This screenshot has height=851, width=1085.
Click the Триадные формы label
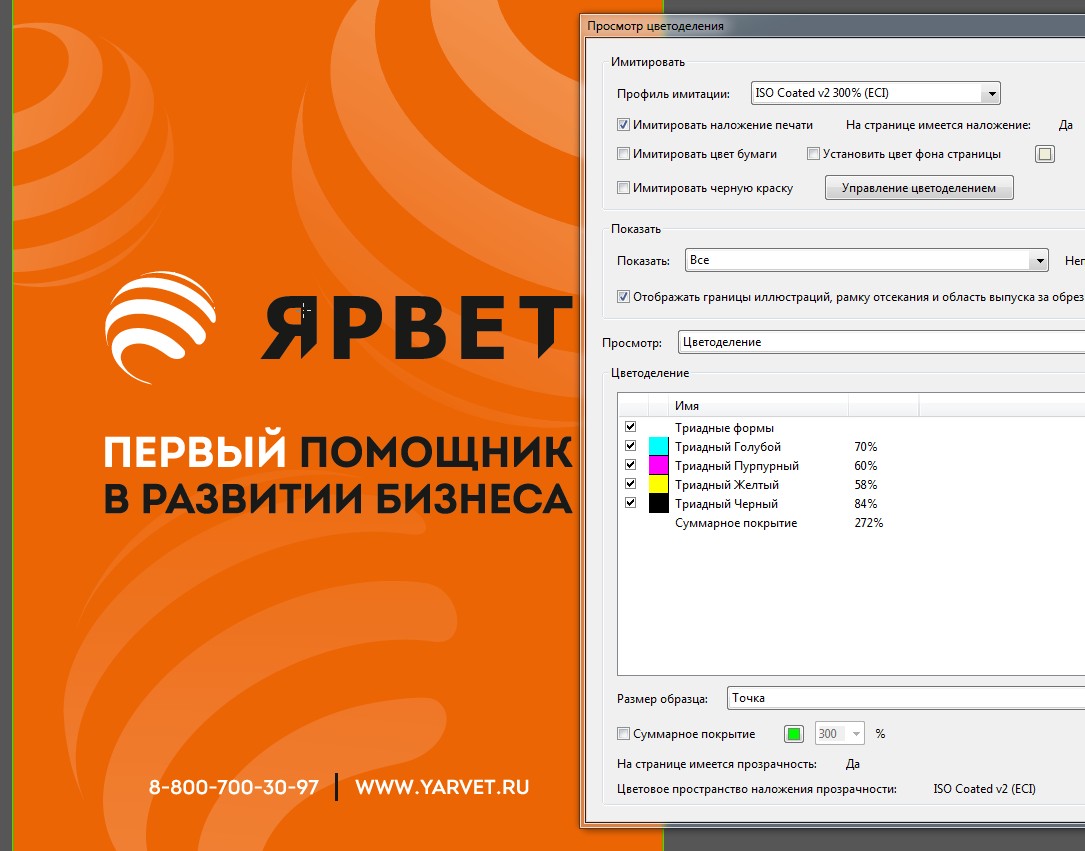724,428
